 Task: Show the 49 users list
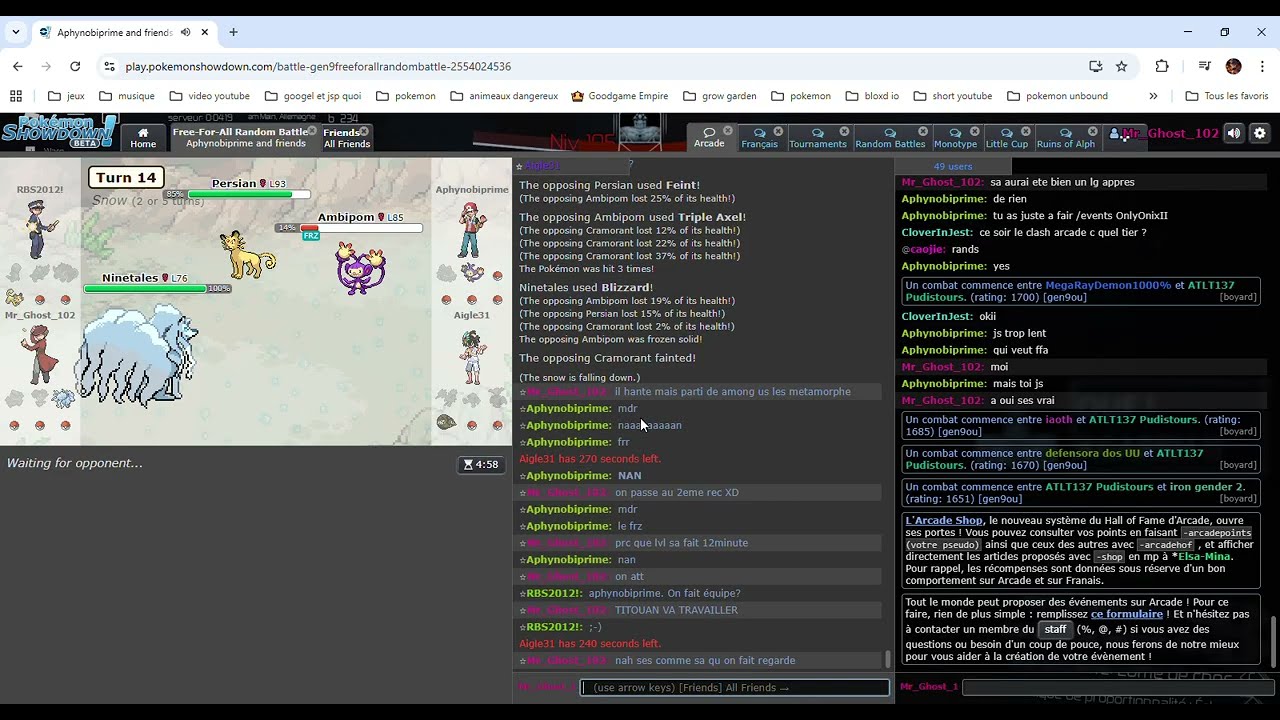953,166
